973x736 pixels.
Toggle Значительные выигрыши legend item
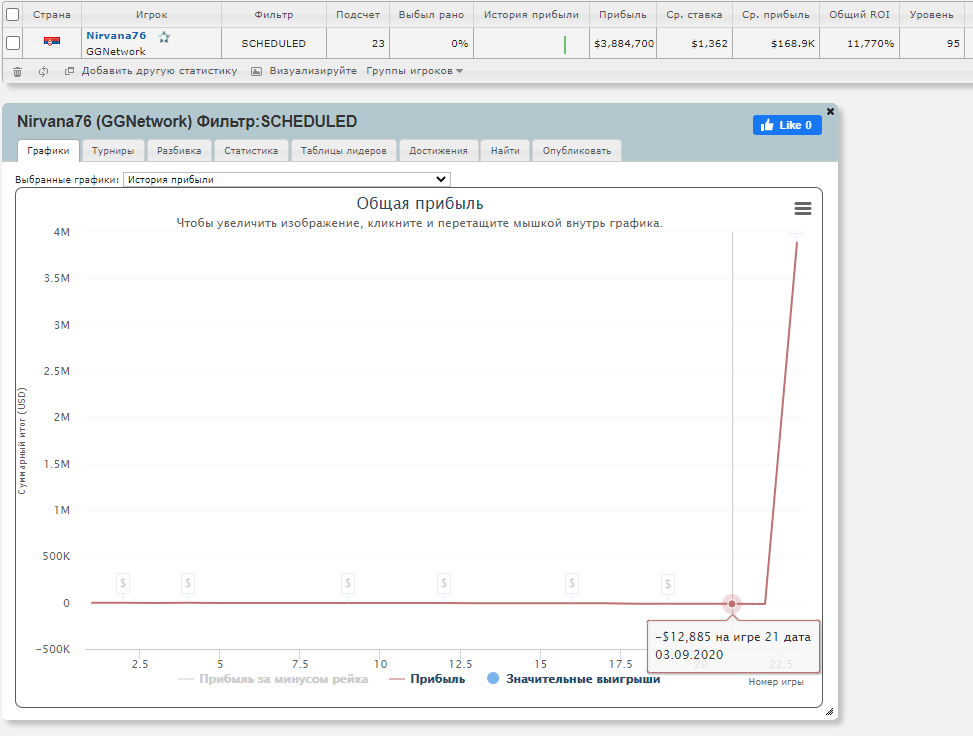pyautogui.click(x=574, y=679)
